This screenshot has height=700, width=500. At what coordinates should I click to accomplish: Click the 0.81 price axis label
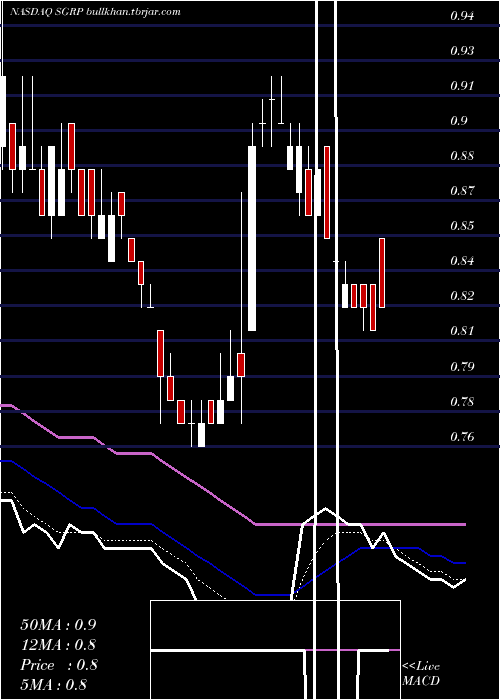(x=462, y=330)
